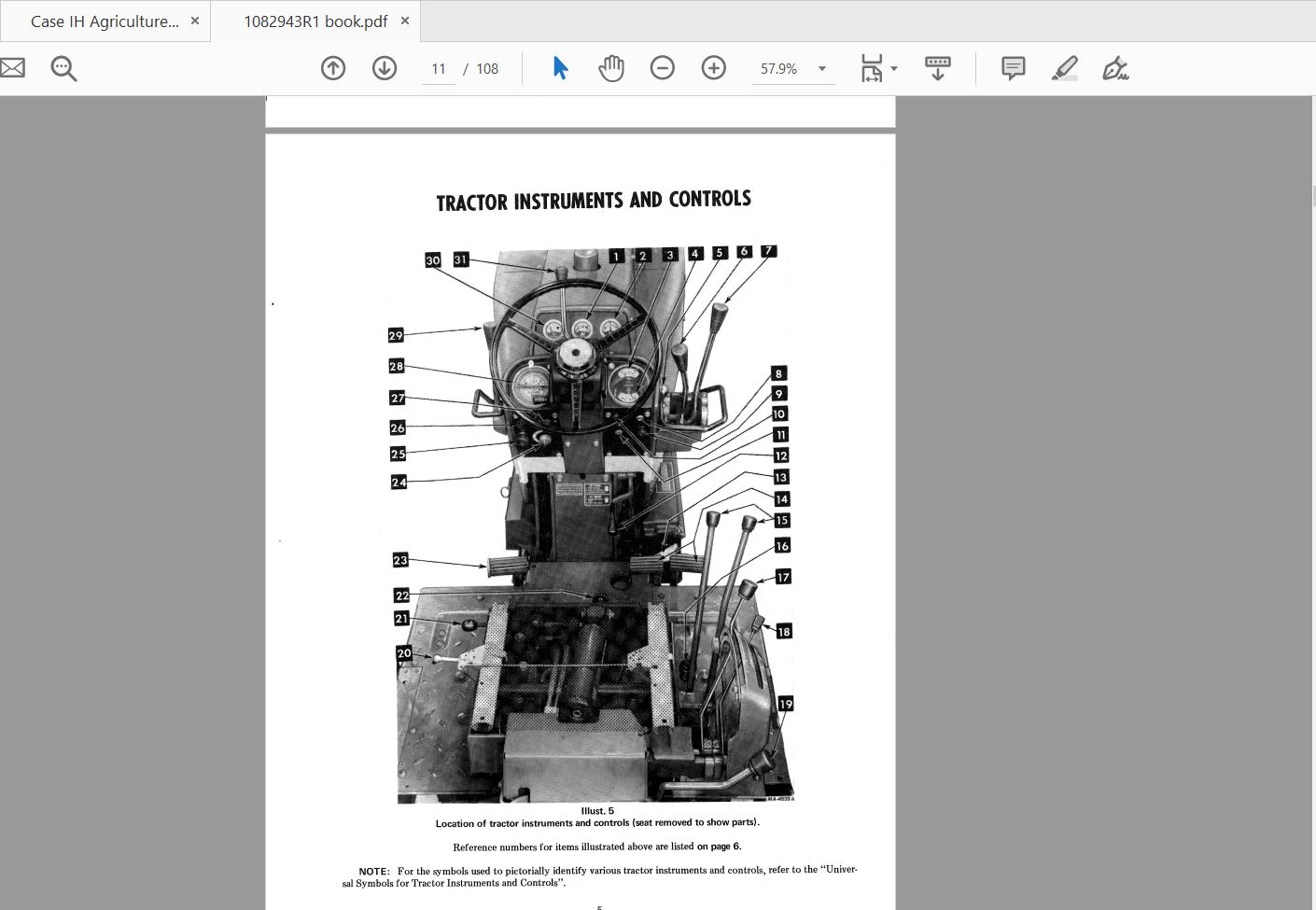Open the find text search tool
Screen dimensions: 1316x910
63,68
